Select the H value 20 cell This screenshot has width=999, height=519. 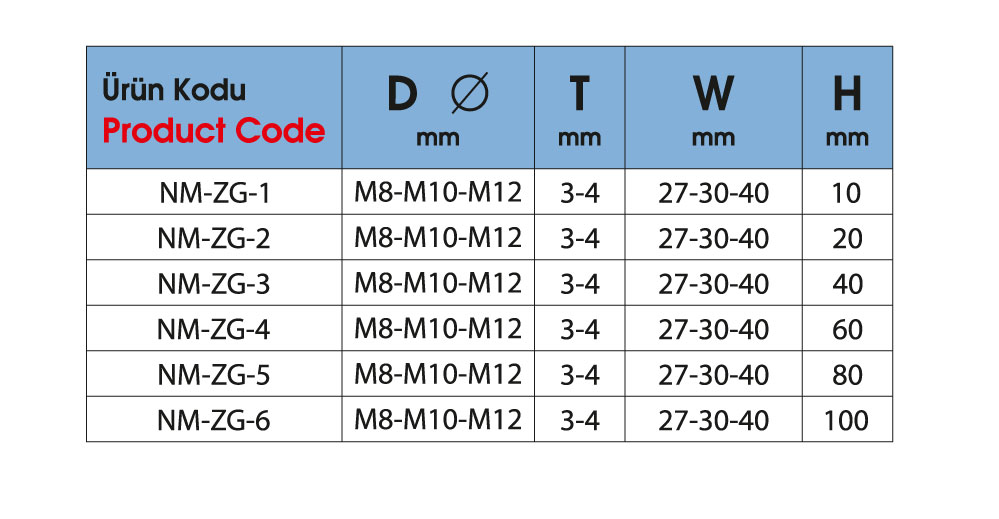click(x=846, y=239)
